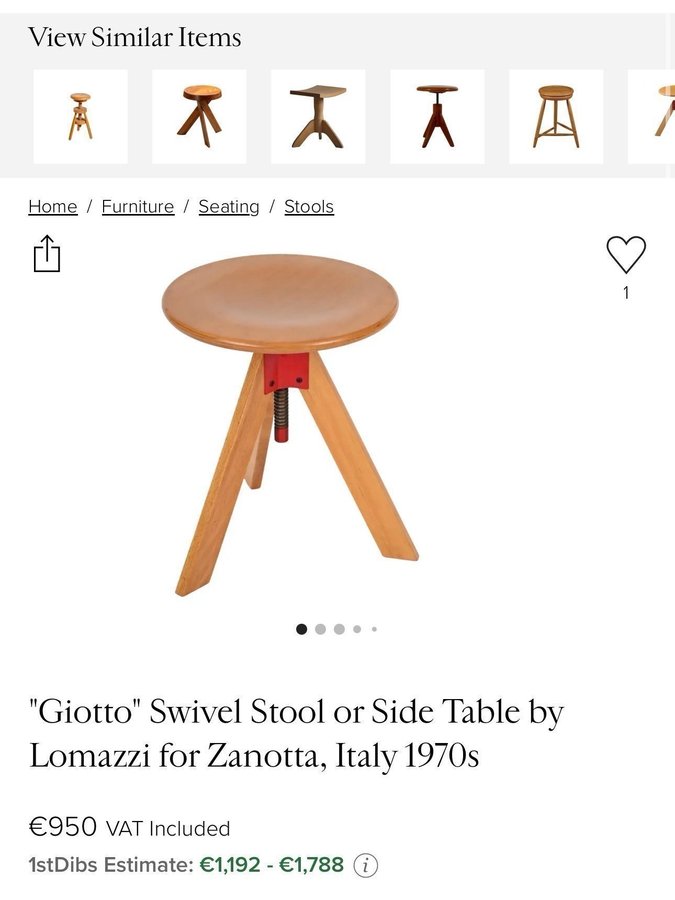The image size is (675, 900).
Task: View the first similar stool thumbnail
Action: pos(80,117)
